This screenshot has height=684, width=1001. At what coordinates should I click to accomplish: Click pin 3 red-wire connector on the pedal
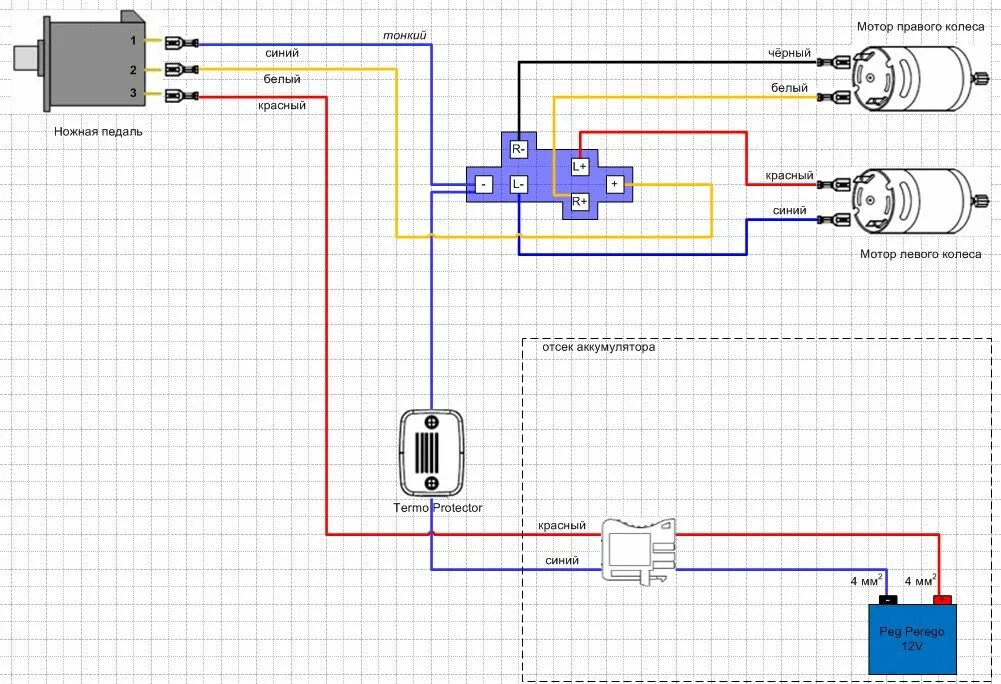click(178, 96)
